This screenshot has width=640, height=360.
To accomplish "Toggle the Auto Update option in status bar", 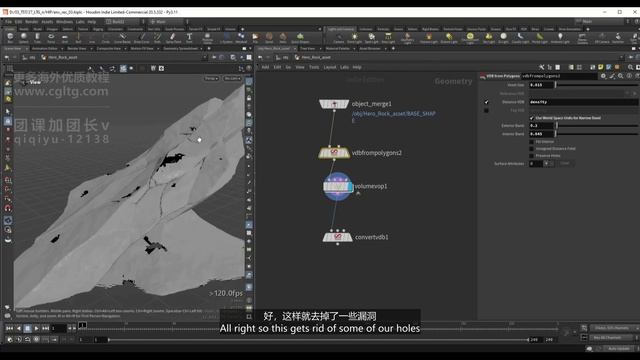I will [x=618, y=349].
